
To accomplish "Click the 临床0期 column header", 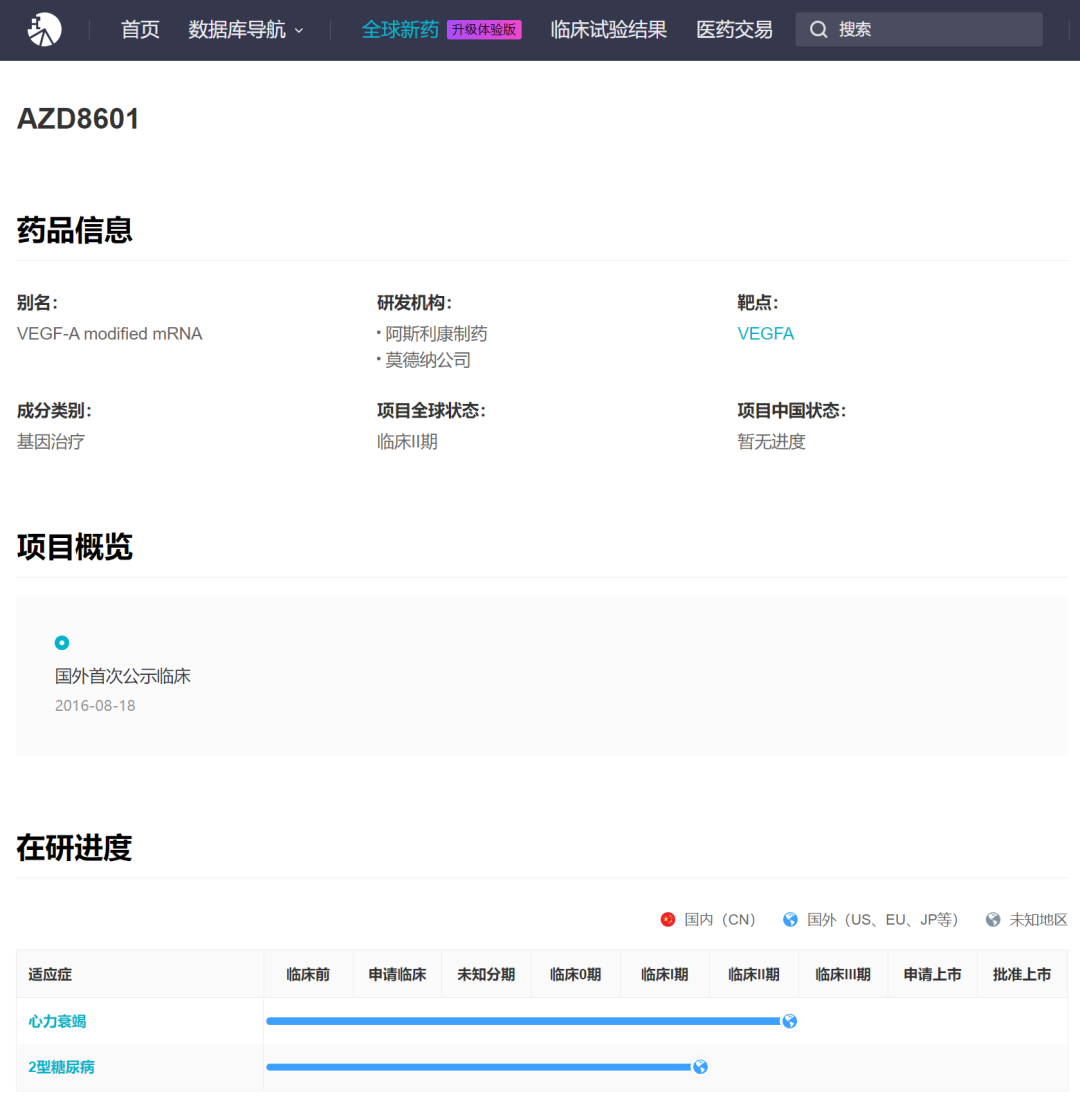I will (x=575, y=974).
